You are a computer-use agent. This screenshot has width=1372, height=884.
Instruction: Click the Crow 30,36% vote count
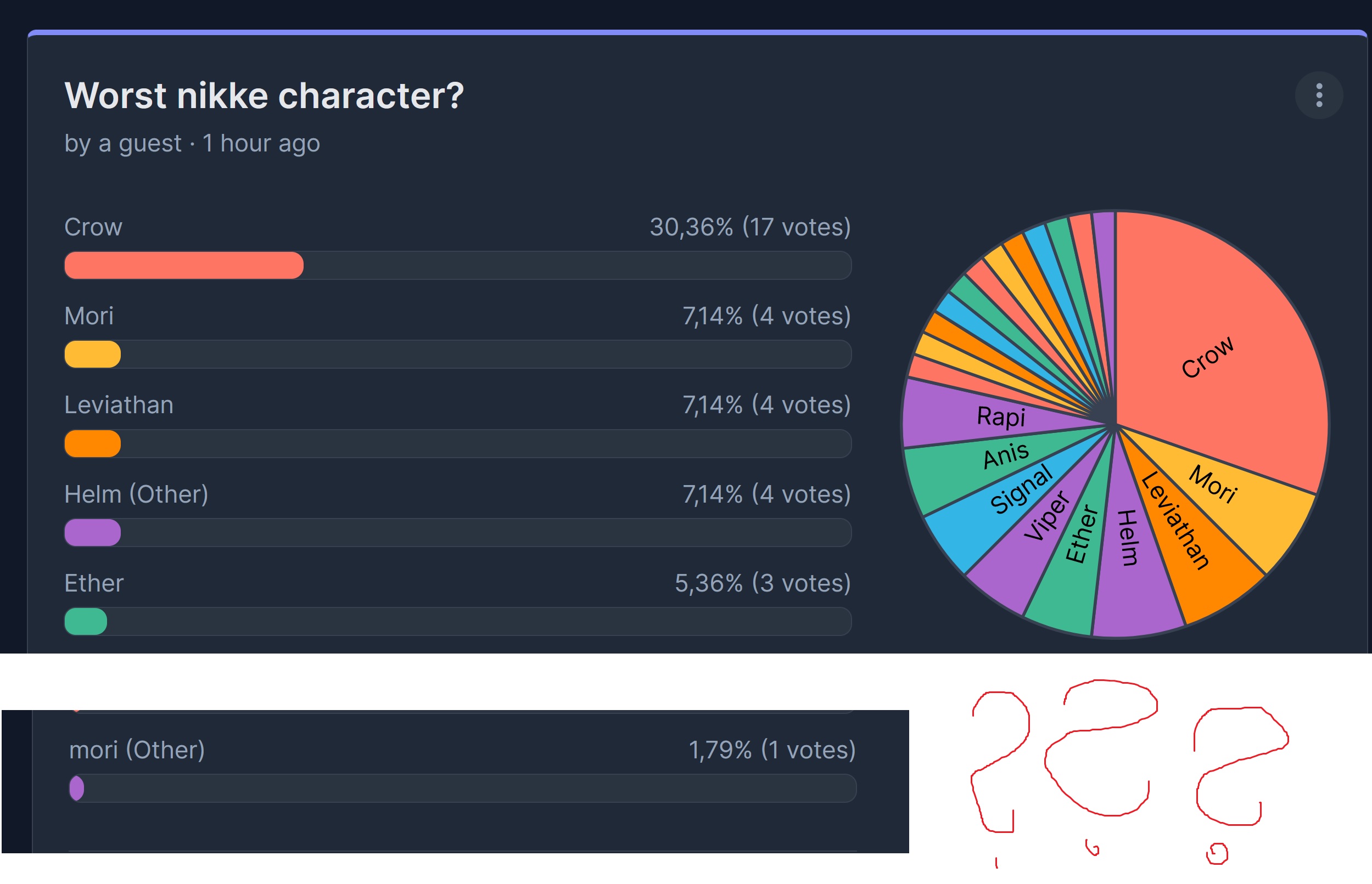(750, 227)
